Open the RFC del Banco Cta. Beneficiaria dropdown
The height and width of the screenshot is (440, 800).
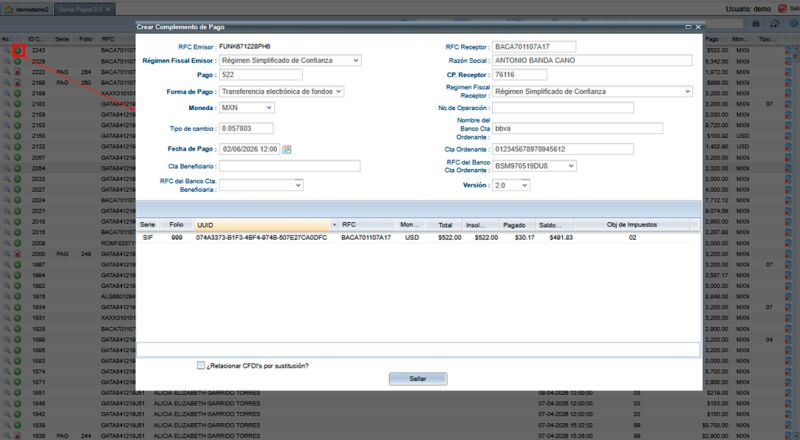298,185
